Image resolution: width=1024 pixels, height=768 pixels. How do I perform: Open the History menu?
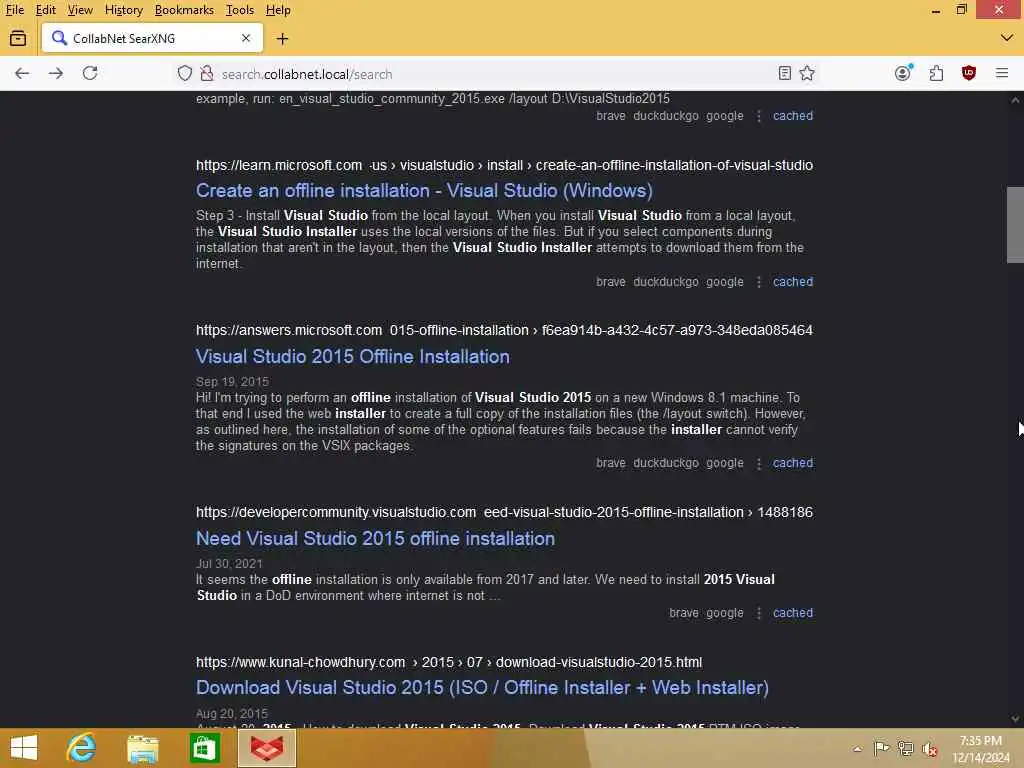point(124,10)
